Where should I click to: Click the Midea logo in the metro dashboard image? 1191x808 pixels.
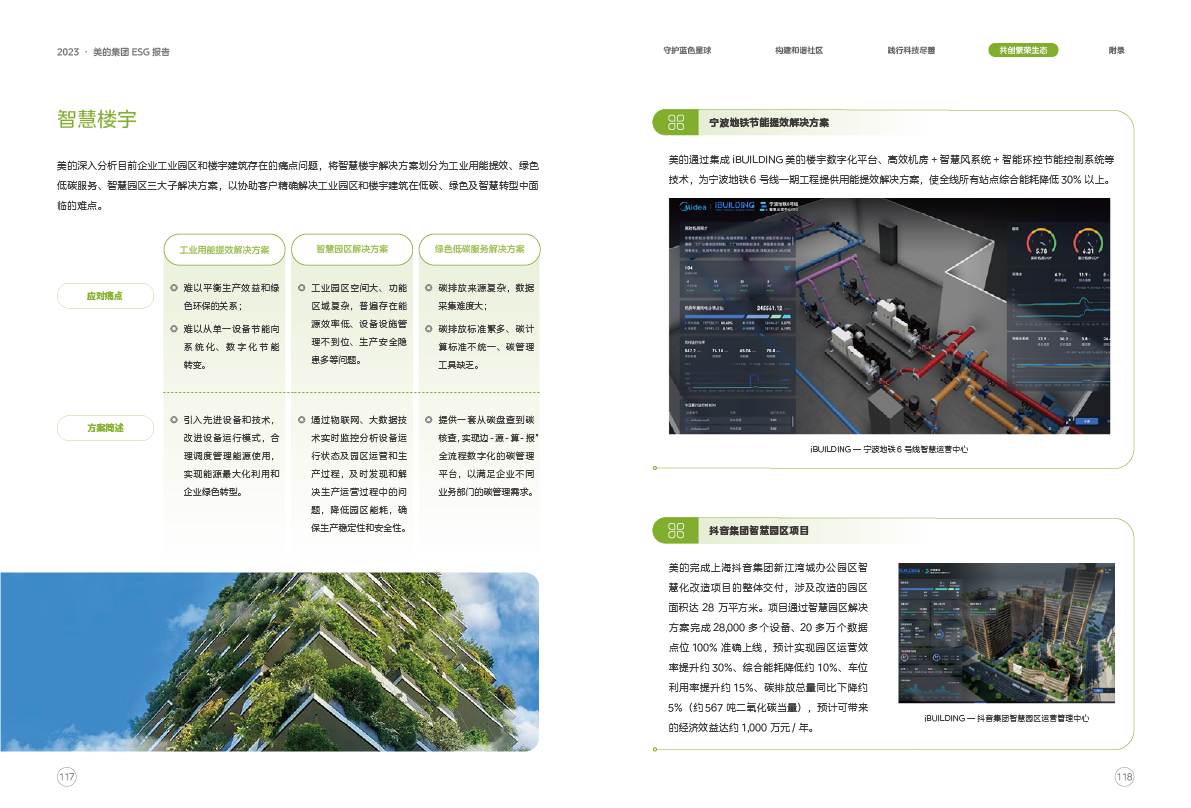click(x=694, y=207)
